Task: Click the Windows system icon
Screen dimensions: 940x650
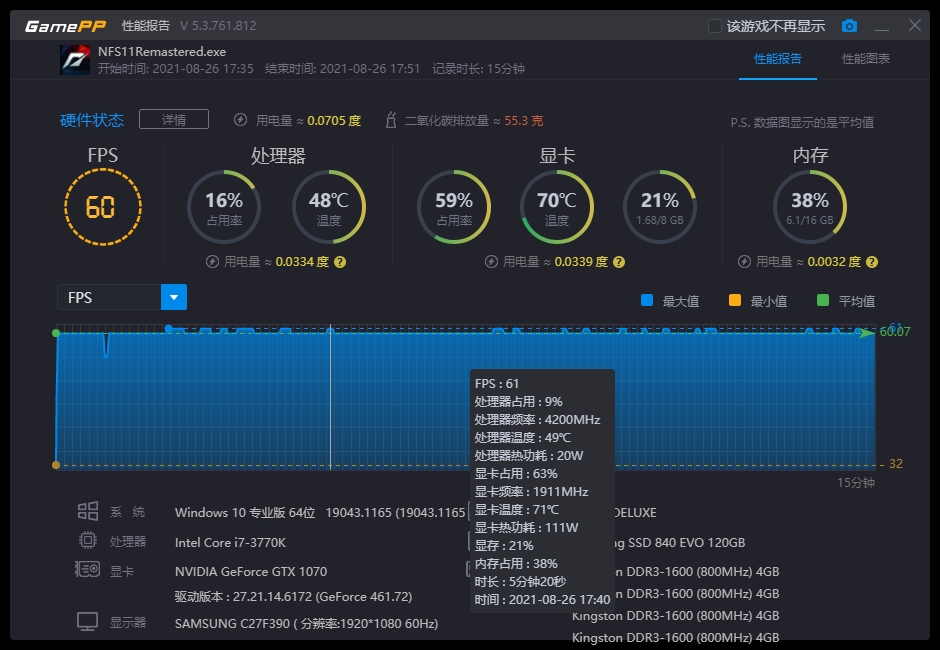Action: coord(88,511)
